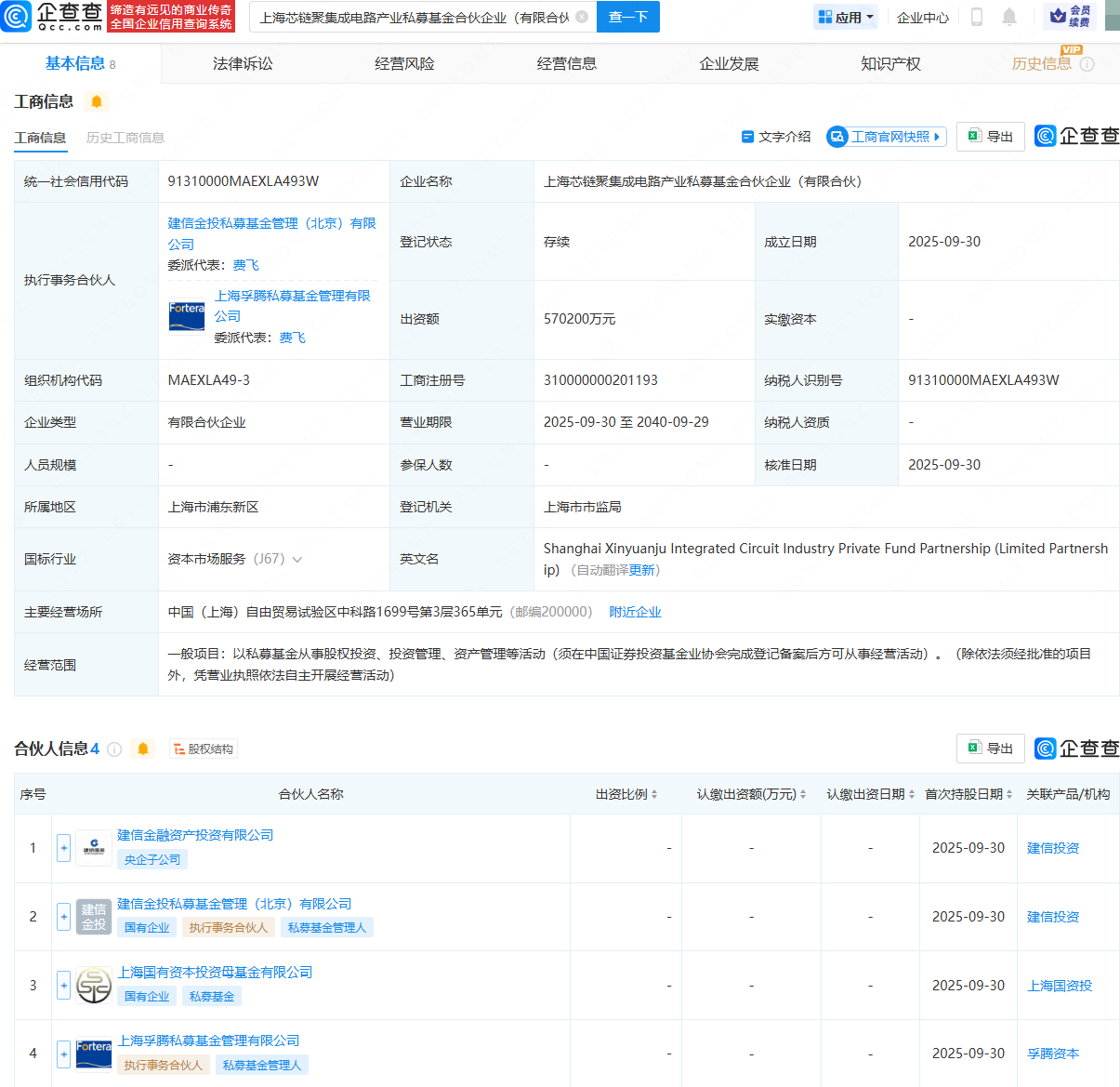Viewport: 1120px width, 1087px height.
Task: Expand 国标行业 资本市场服务 dropdown arrow
Action: point(297,560)
